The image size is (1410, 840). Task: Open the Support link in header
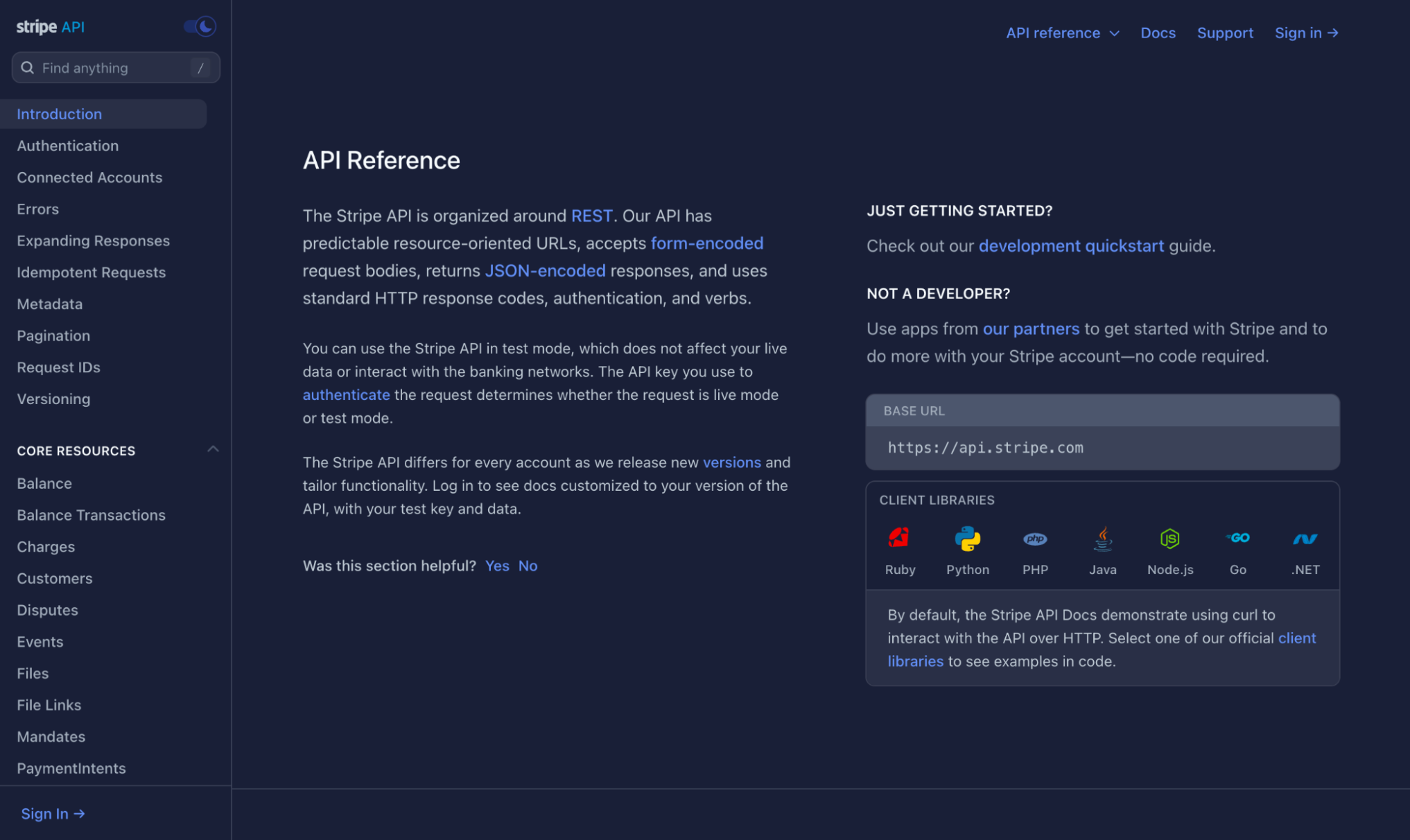[1224, 32]
